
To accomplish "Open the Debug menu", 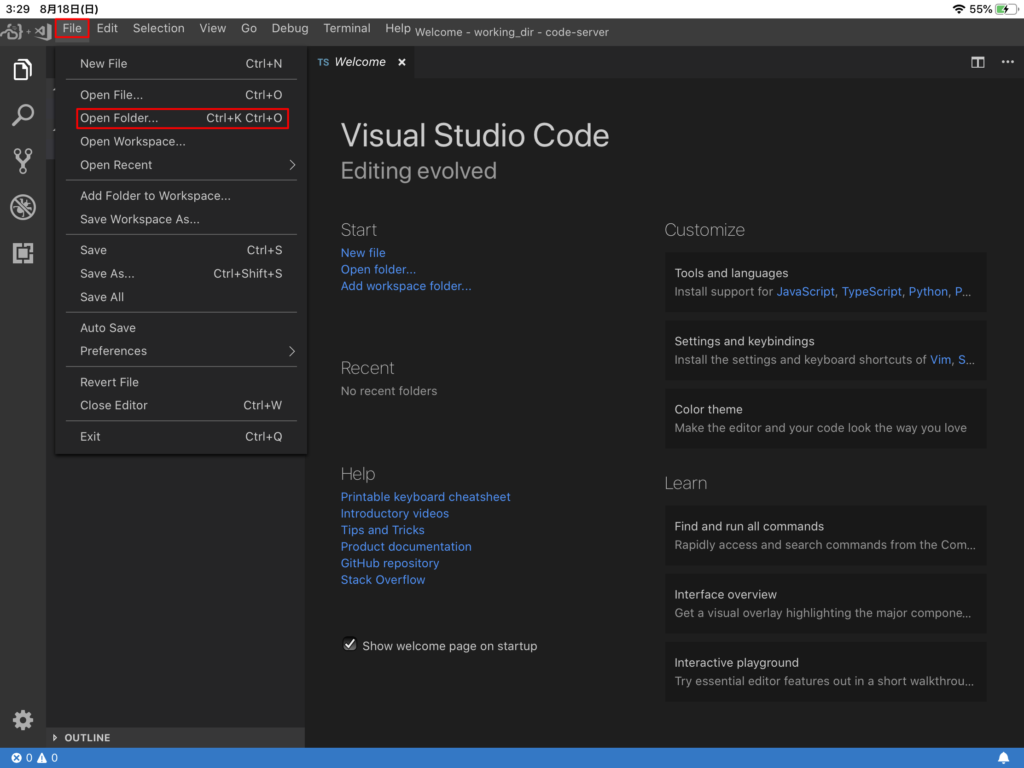I will coord(290,29).
